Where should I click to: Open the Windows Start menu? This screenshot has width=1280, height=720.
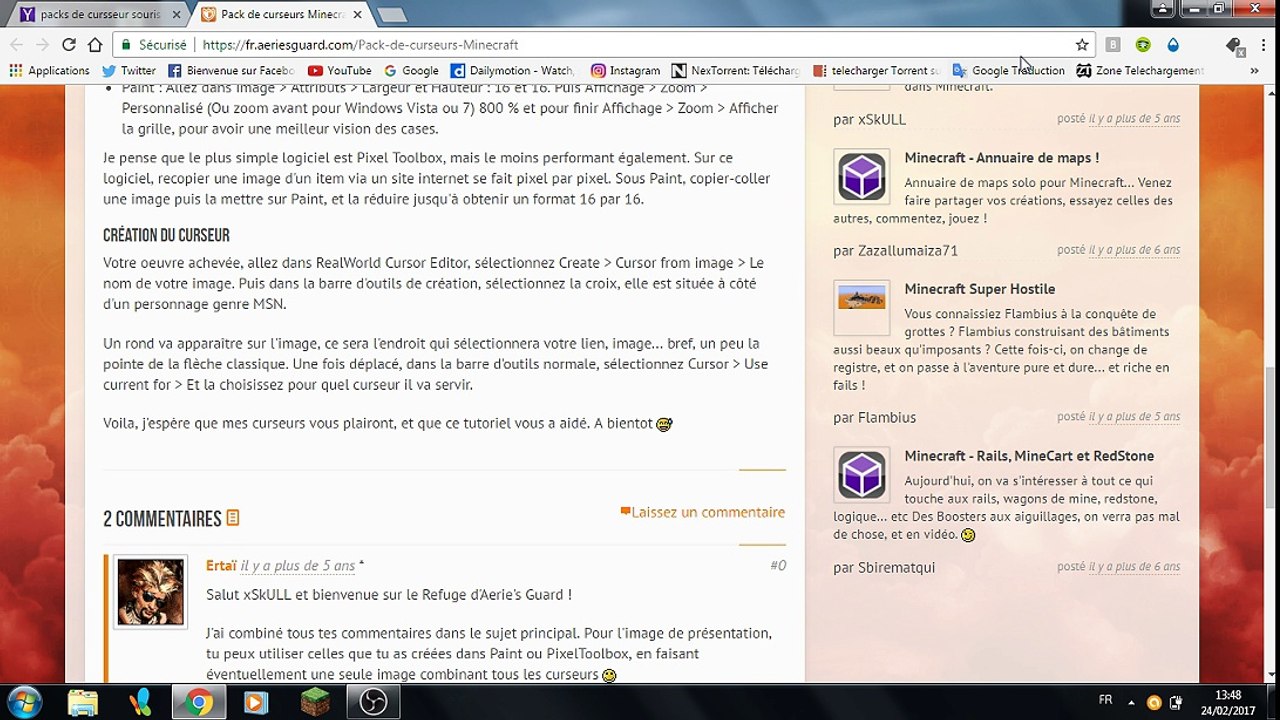(x=23, y=702)
